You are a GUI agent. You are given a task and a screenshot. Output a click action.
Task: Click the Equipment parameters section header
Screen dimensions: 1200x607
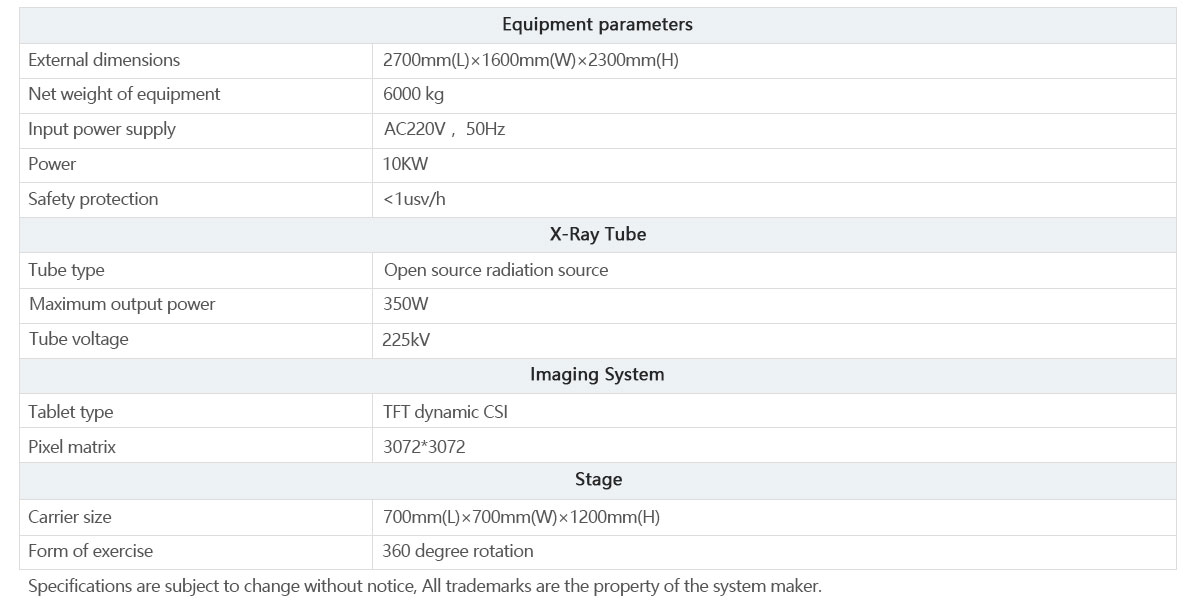598,25
